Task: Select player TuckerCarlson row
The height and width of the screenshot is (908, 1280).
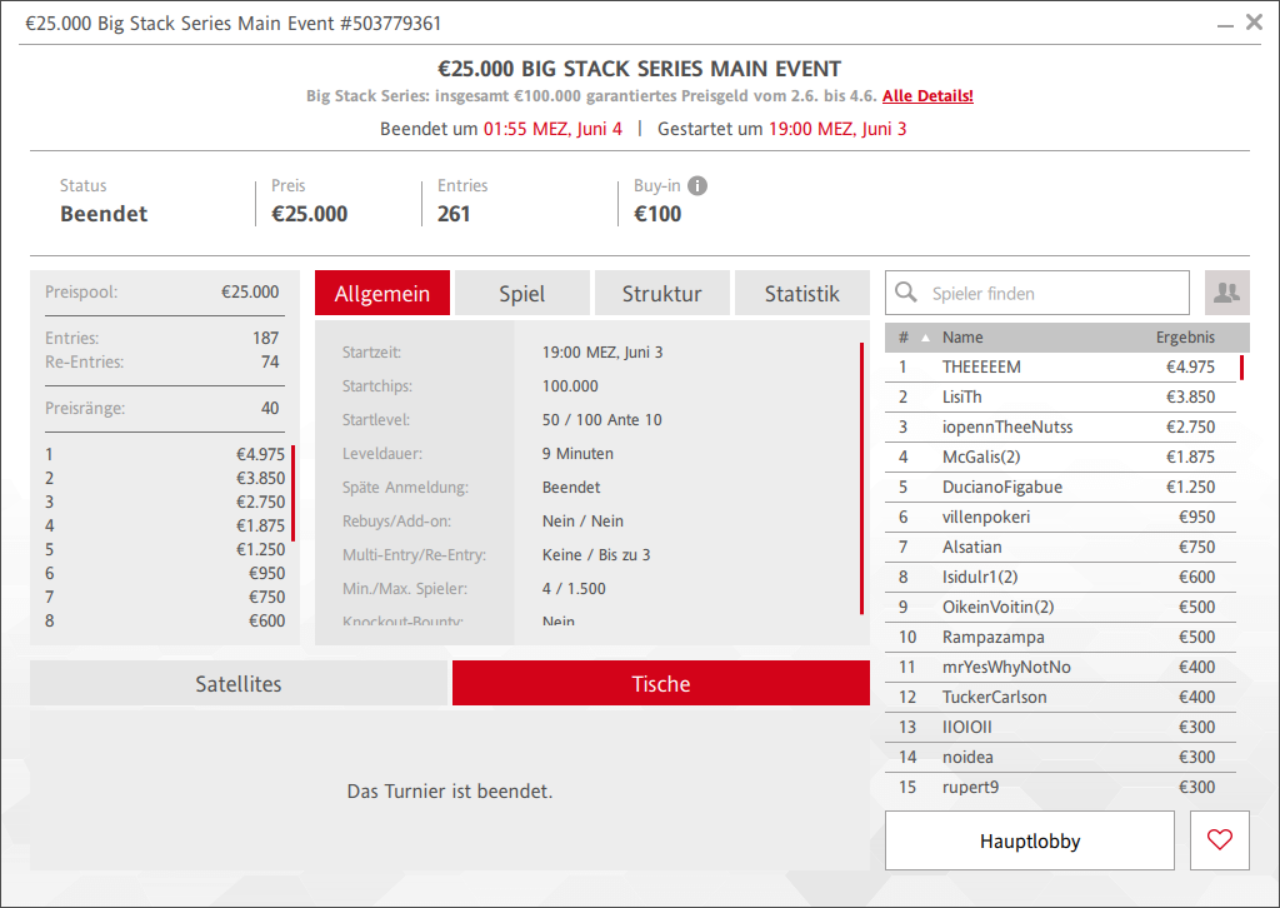Action: [1060, 697]
